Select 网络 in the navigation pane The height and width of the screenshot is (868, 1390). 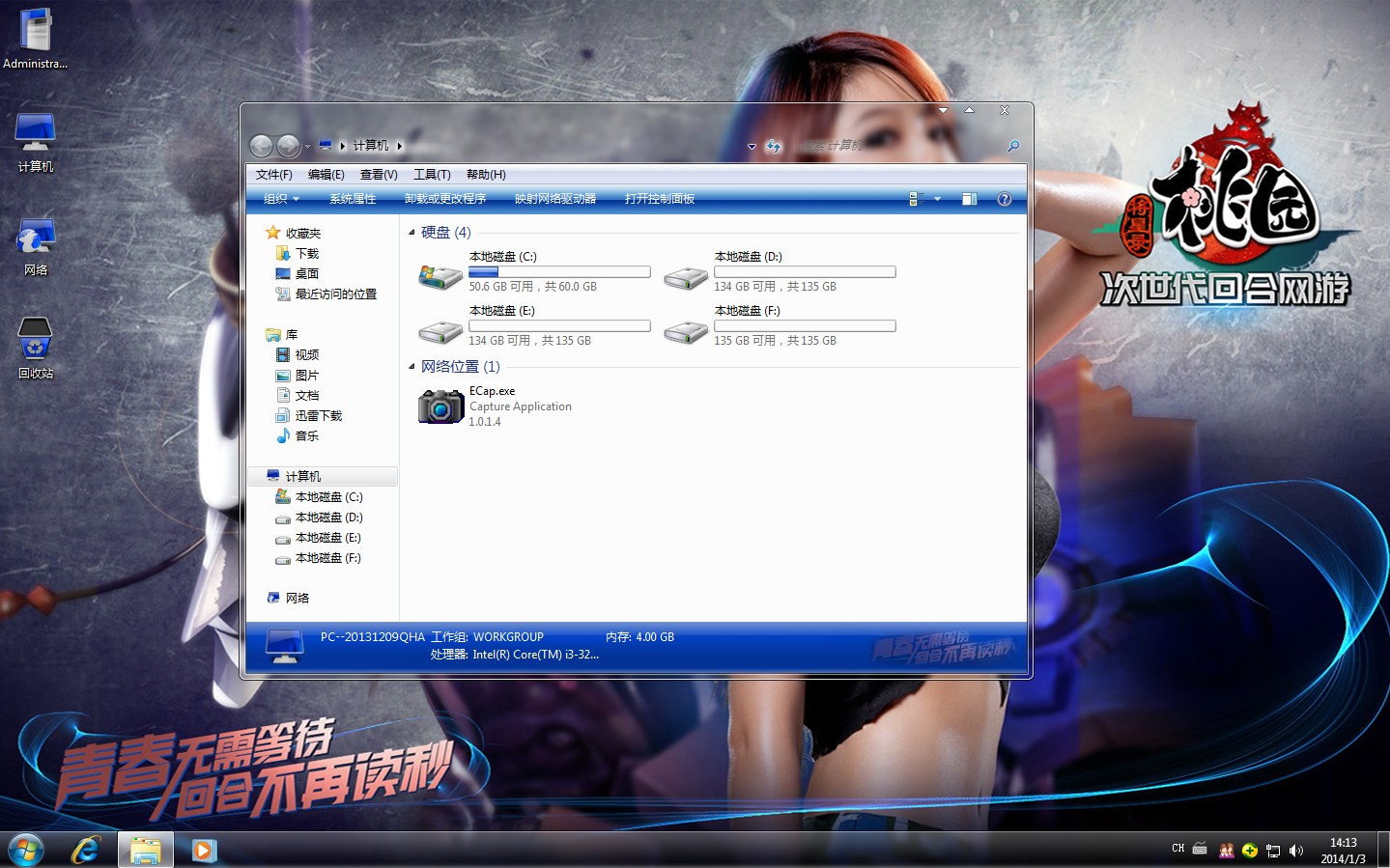click(288, 598)
